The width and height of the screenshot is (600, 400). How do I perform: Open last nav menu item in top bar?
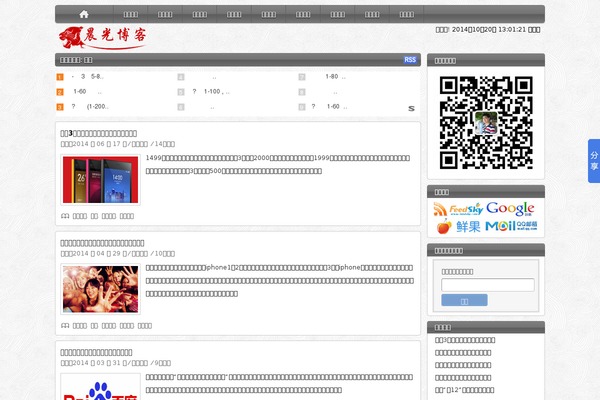pyautogui.click(x=406, y=14)
